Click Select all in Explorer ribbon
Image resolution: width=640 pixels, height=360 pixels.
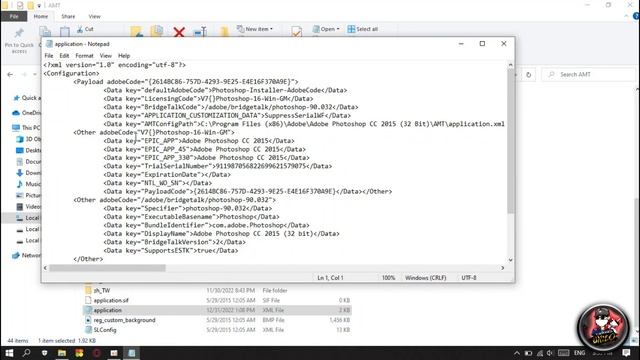[x=362, y=29]
